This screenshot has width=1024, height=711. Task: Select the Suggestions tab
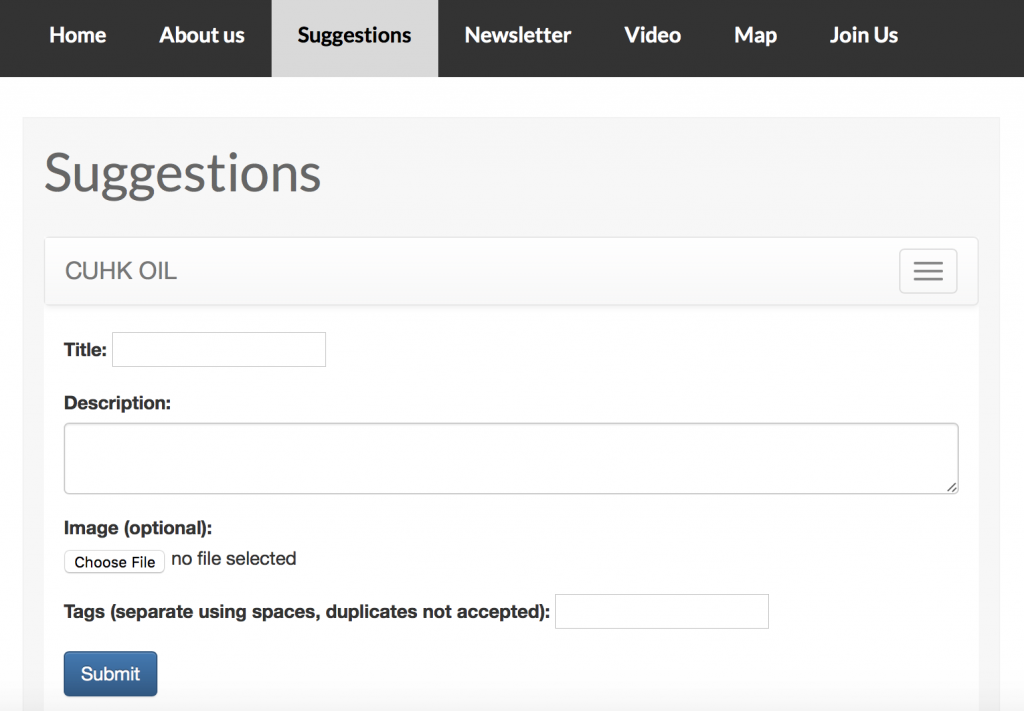[x=355, y=38]
